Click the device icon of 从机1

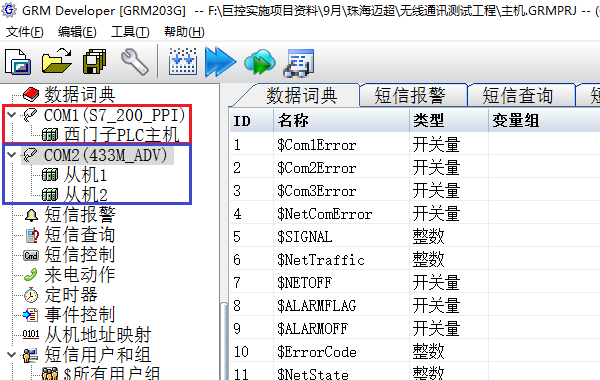[x=50, y=175]
